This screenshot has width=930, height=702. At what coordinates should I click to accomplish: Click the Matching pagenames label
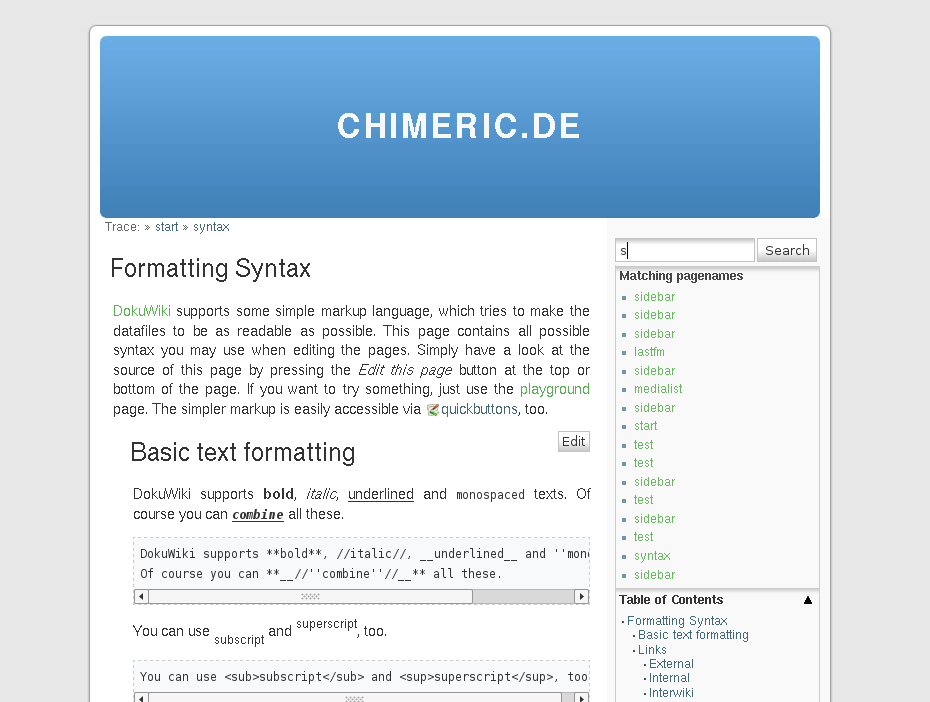point(681,276)
